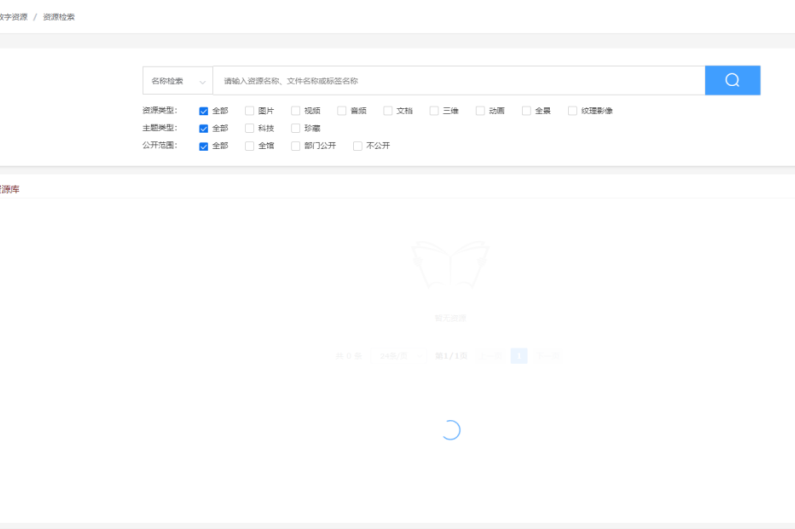
Task: Uncheck 全部 in the 资源类型 row
Action: [x=203, y=111]
